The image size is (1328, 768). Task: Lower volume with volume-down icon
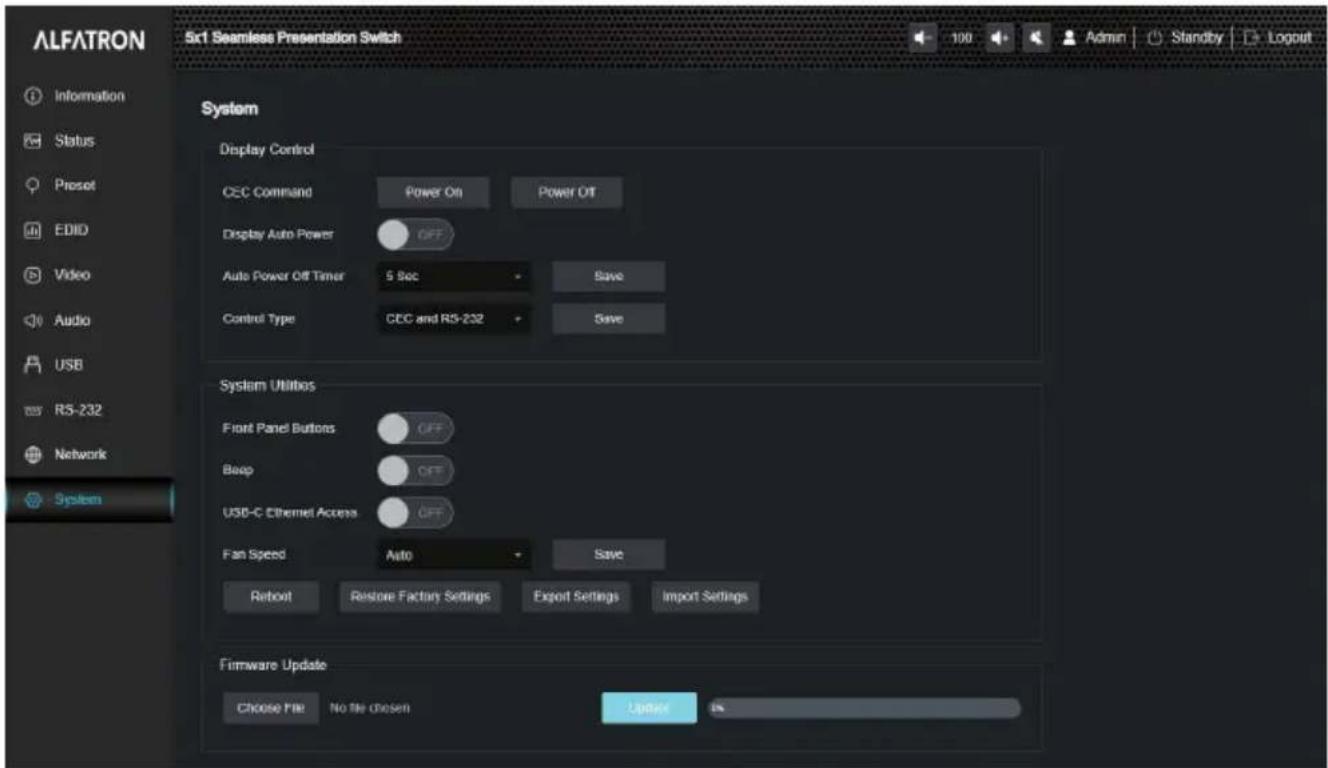pyautogui.click(x=922, y=37)
